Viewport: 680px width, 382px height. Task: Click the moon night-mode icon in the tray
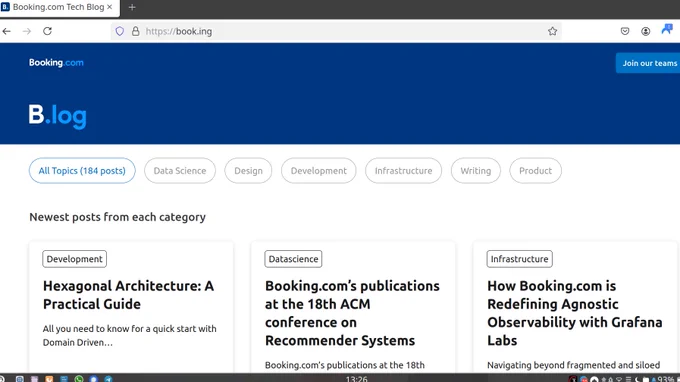click(x=637, y=379)
